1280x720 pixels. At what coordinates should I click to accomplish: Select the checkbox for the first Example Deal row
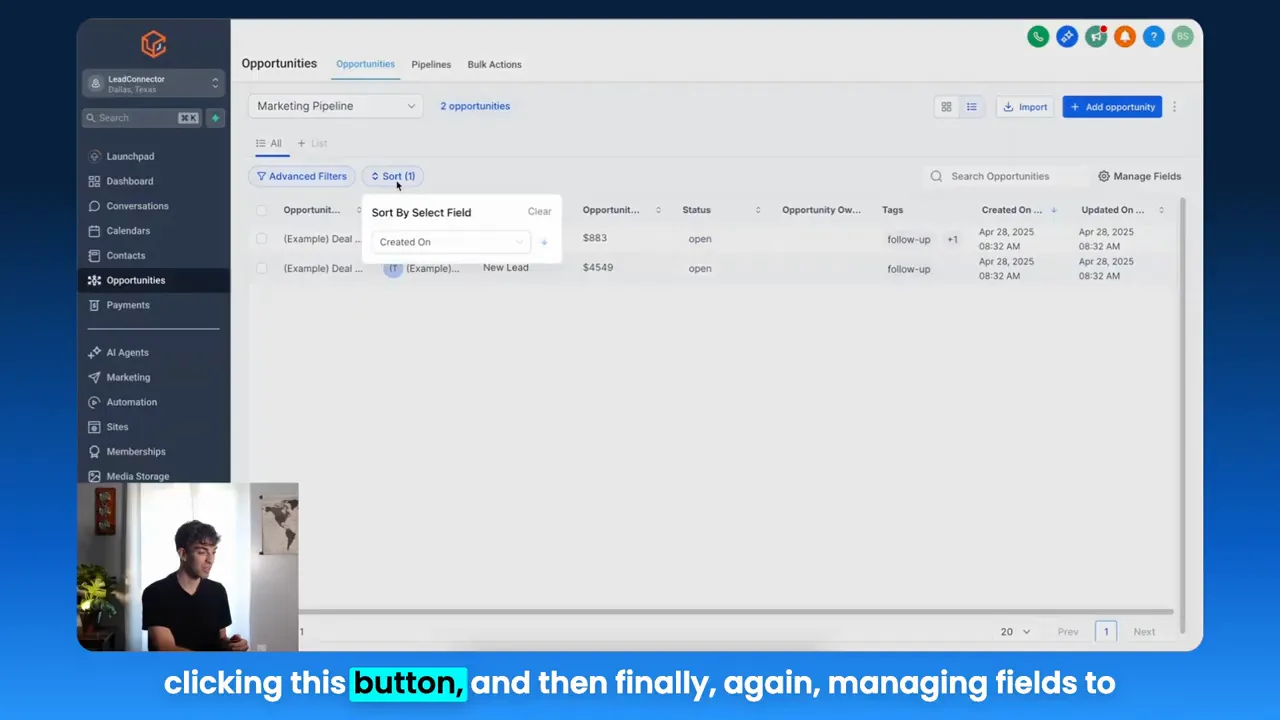261,238
